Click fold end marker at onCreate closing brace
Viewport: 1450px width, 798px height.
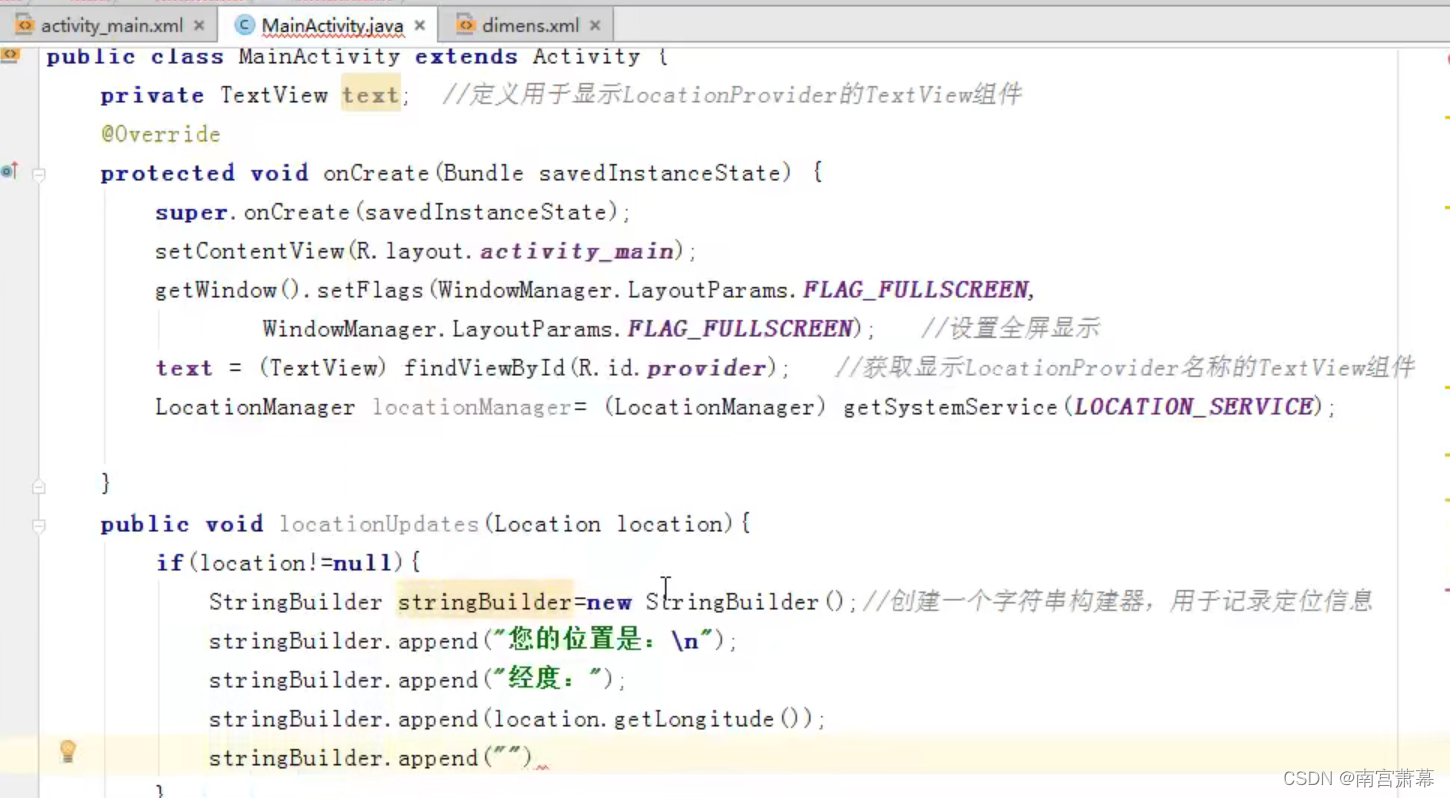click(x=39, y=487)
